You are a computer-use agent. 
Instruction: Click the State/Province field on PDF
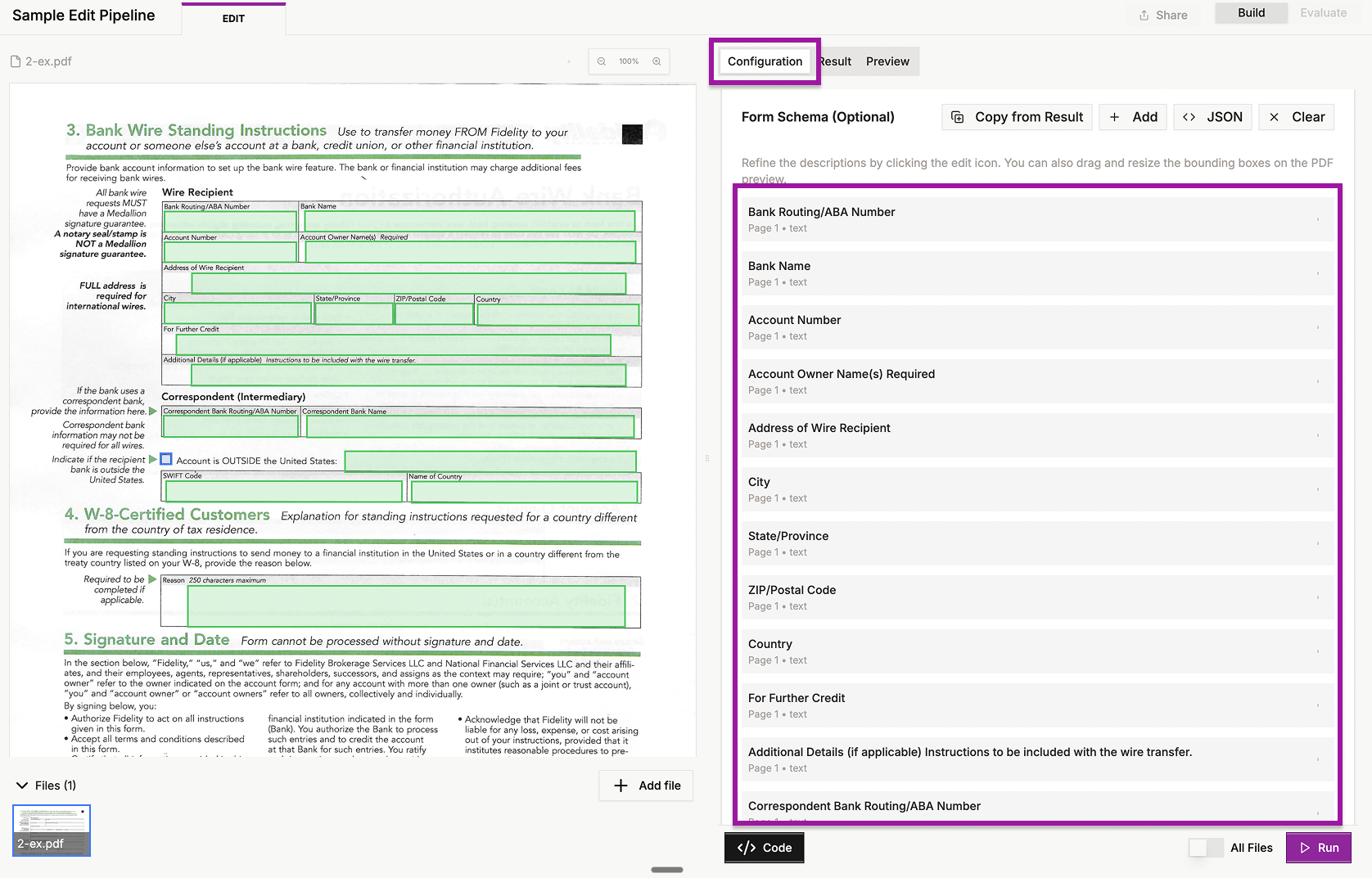coord(354,313)
